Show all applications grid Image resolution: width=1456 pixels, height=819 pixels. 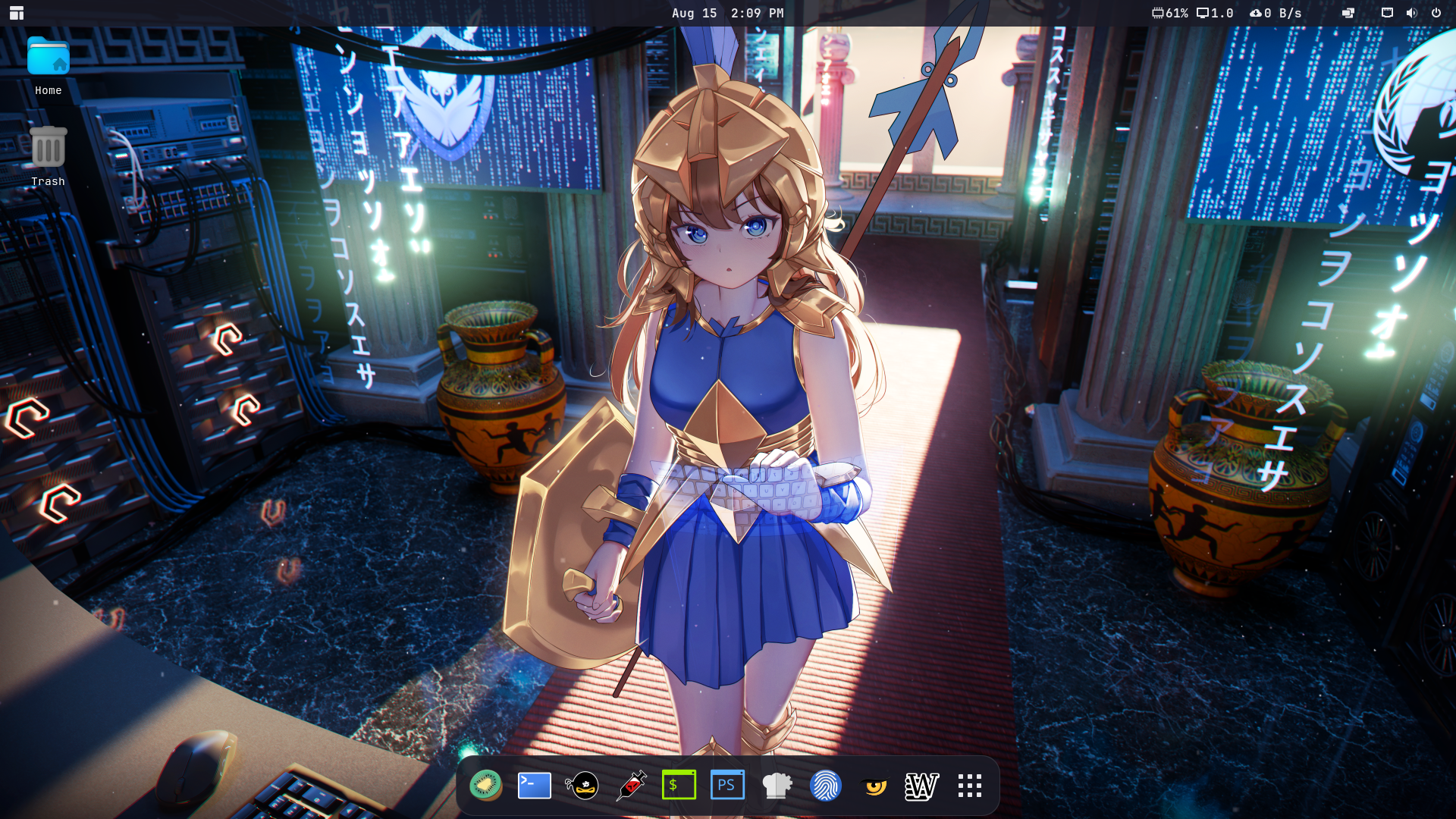(x=970, y=786)
